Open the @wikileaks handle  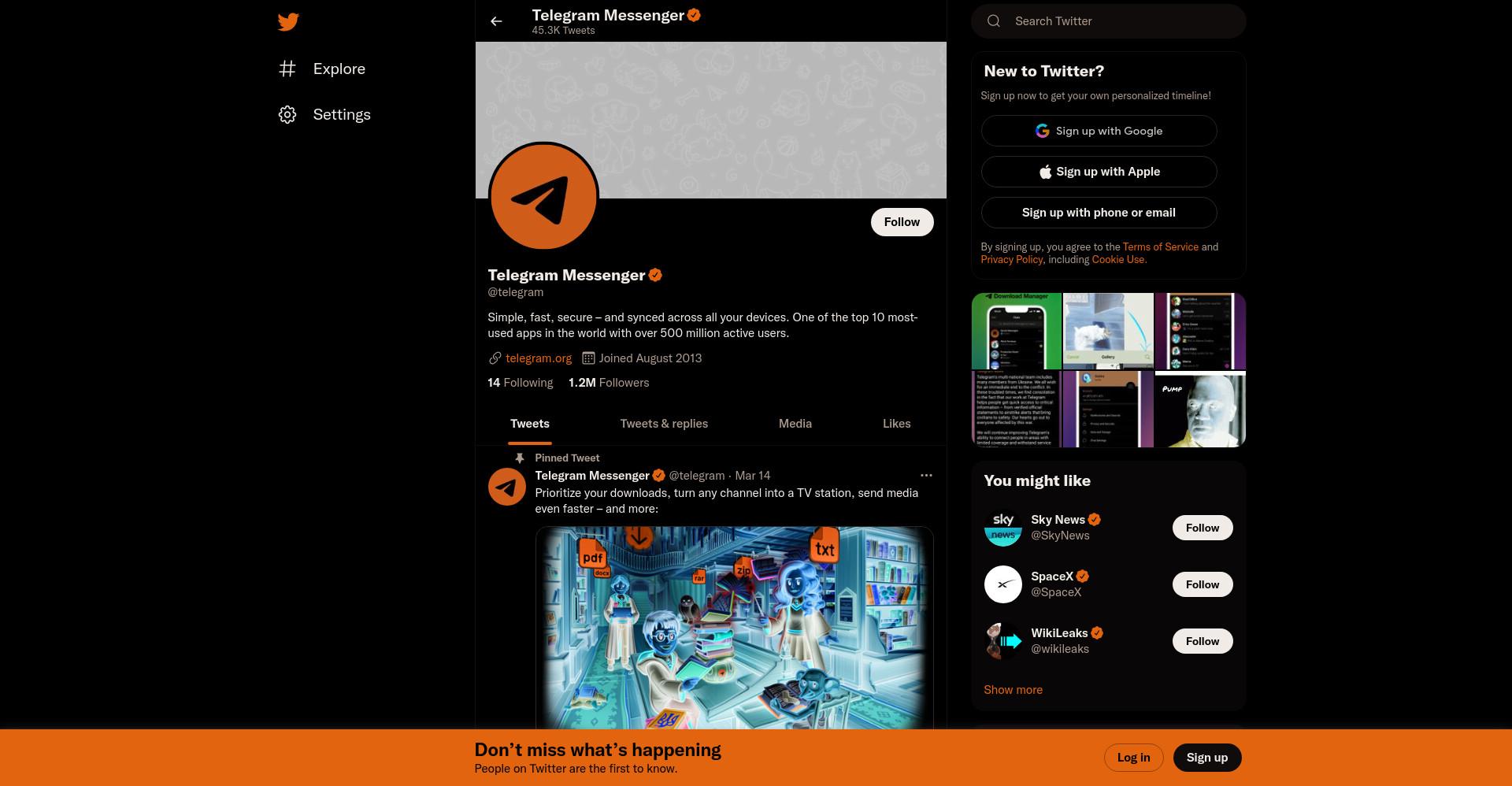click(1060, 649)
